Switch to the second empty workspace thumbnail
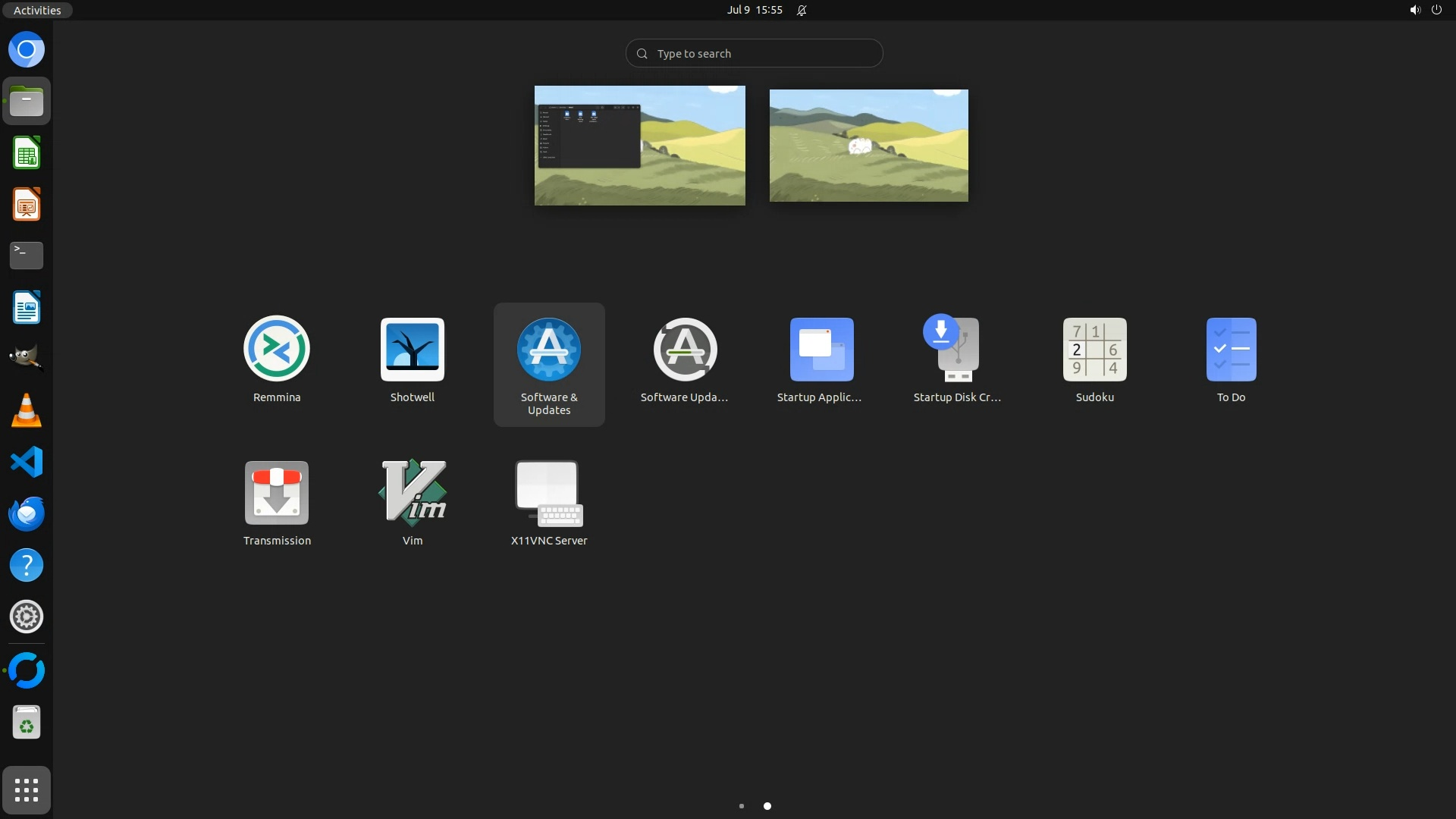This screenshot has width=1456, height=819. [x=868, y=146]
